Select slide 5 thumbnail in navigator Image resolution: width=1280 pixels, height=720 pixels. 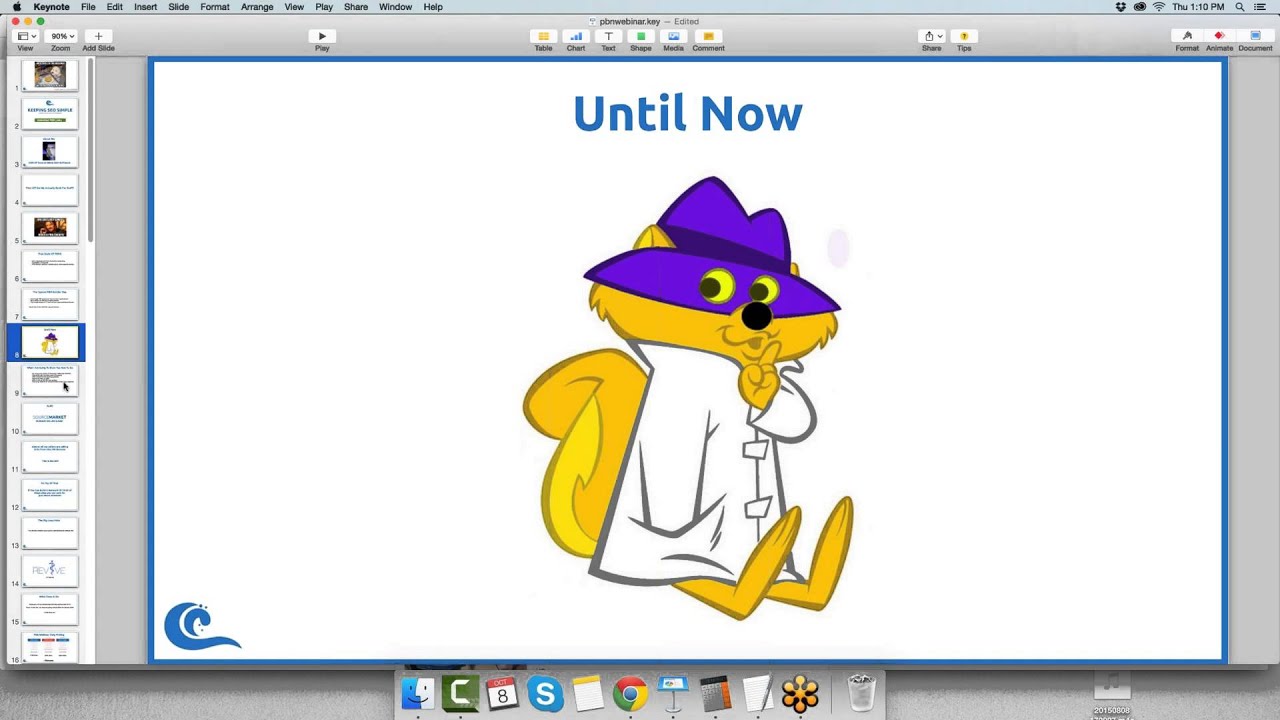50,227
